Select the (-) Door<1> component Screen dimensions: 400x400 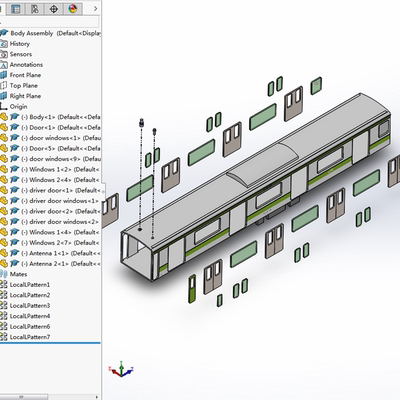click(61, 127)
